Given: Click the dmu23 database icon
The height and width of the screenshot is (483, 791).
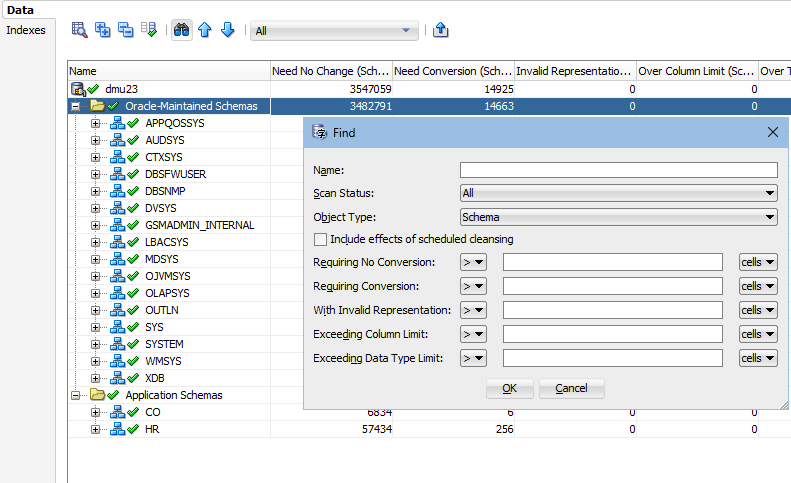Looking at the screenshot, I should pos(78,89).
